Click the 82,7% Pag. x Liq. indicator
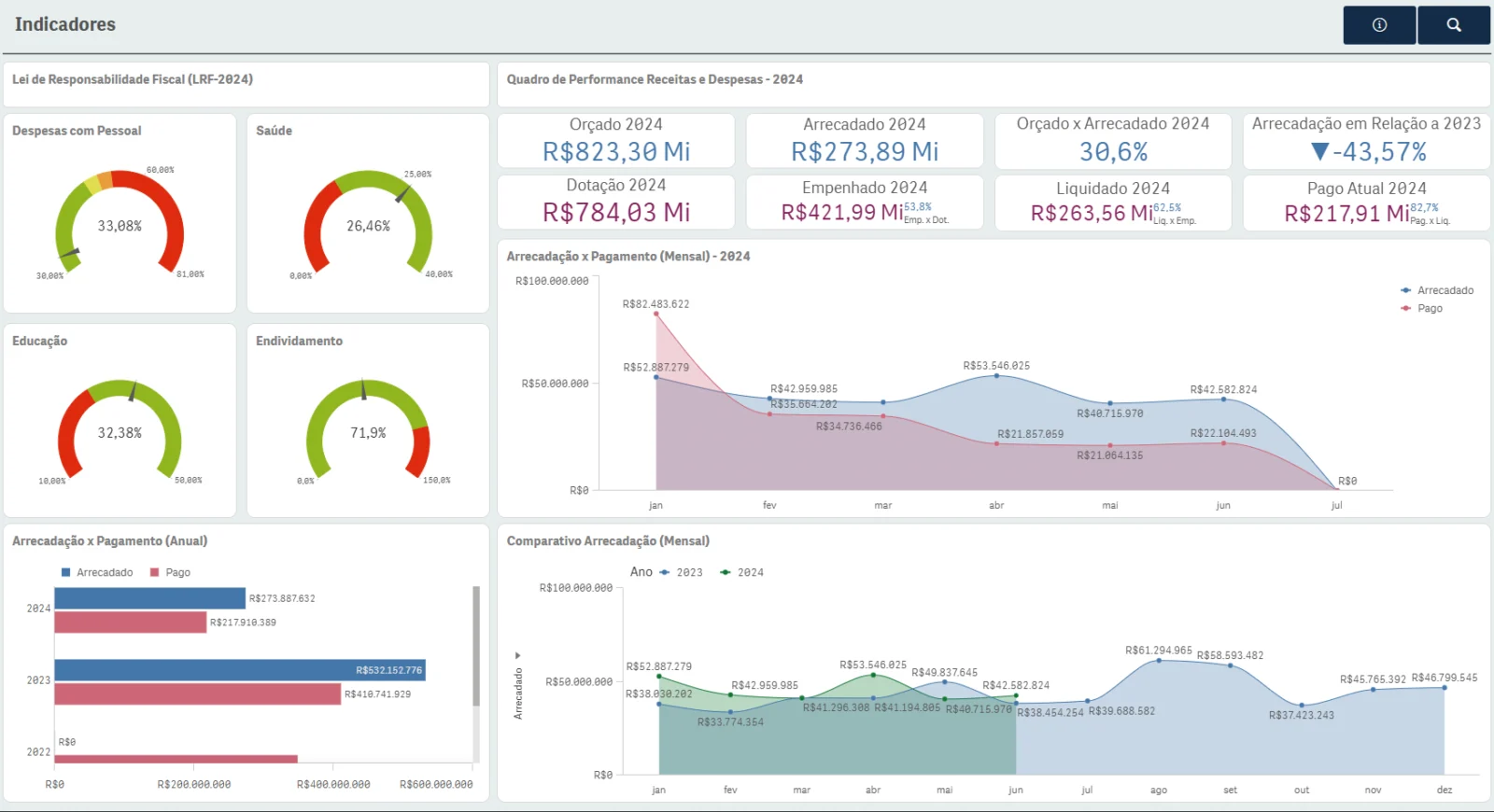Screen dimensions: 1494x812 1430,214
